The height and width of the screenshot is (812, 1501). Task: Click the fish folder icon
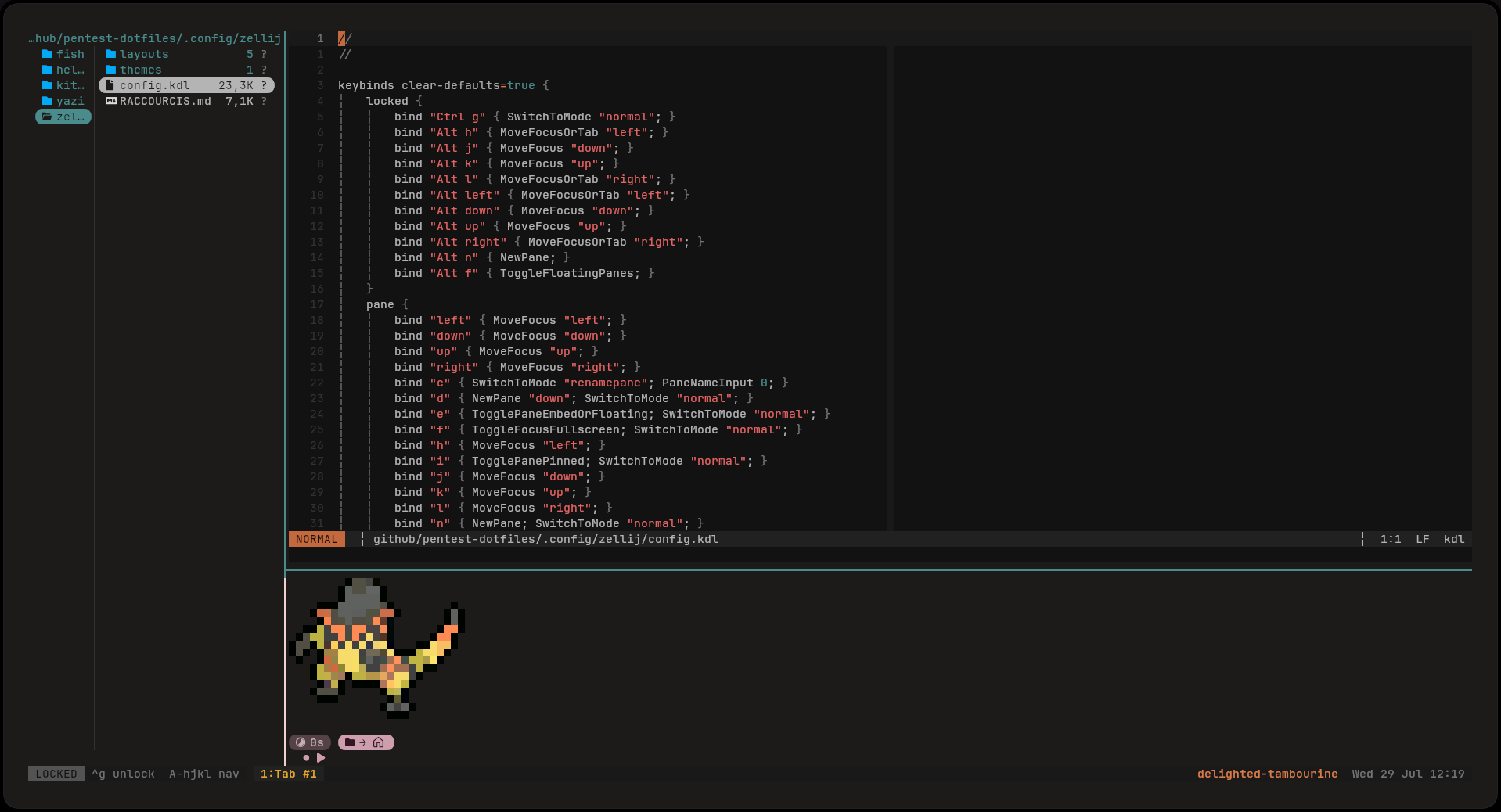[x=47, y=54]
